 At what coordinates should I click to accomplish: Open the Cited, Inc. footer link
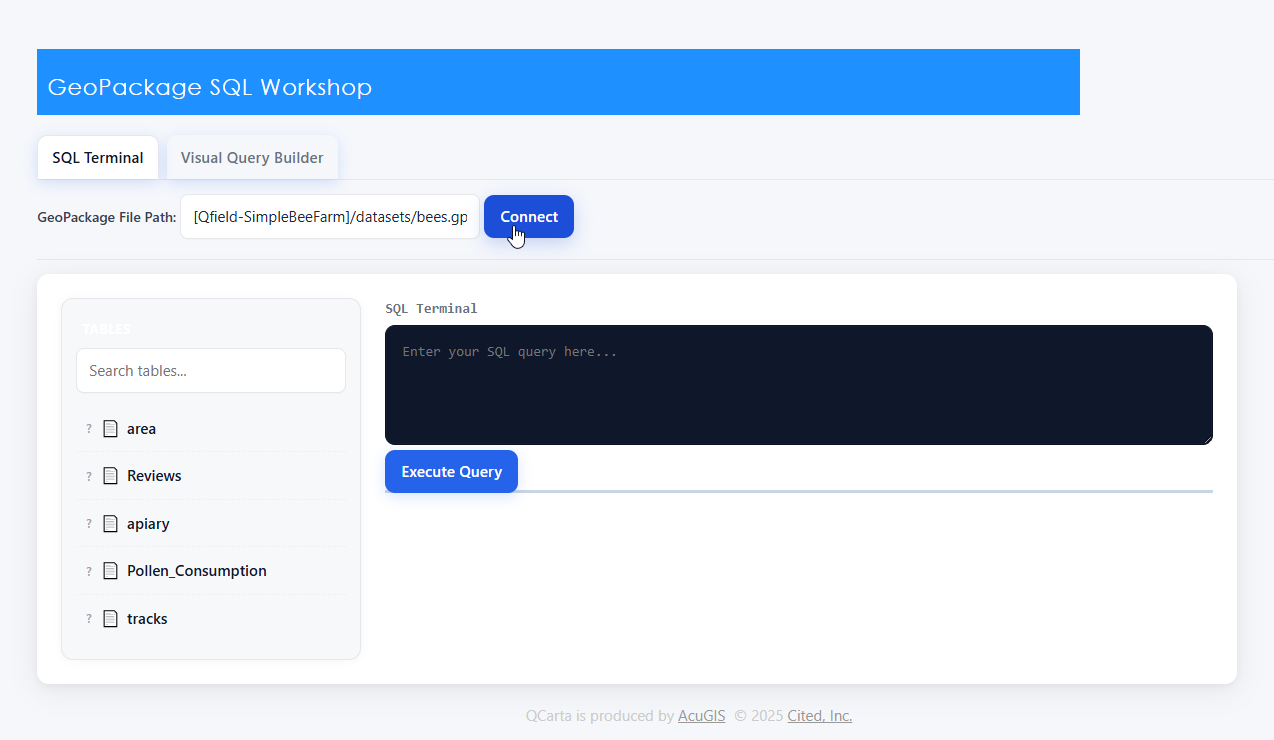[820, 716]
